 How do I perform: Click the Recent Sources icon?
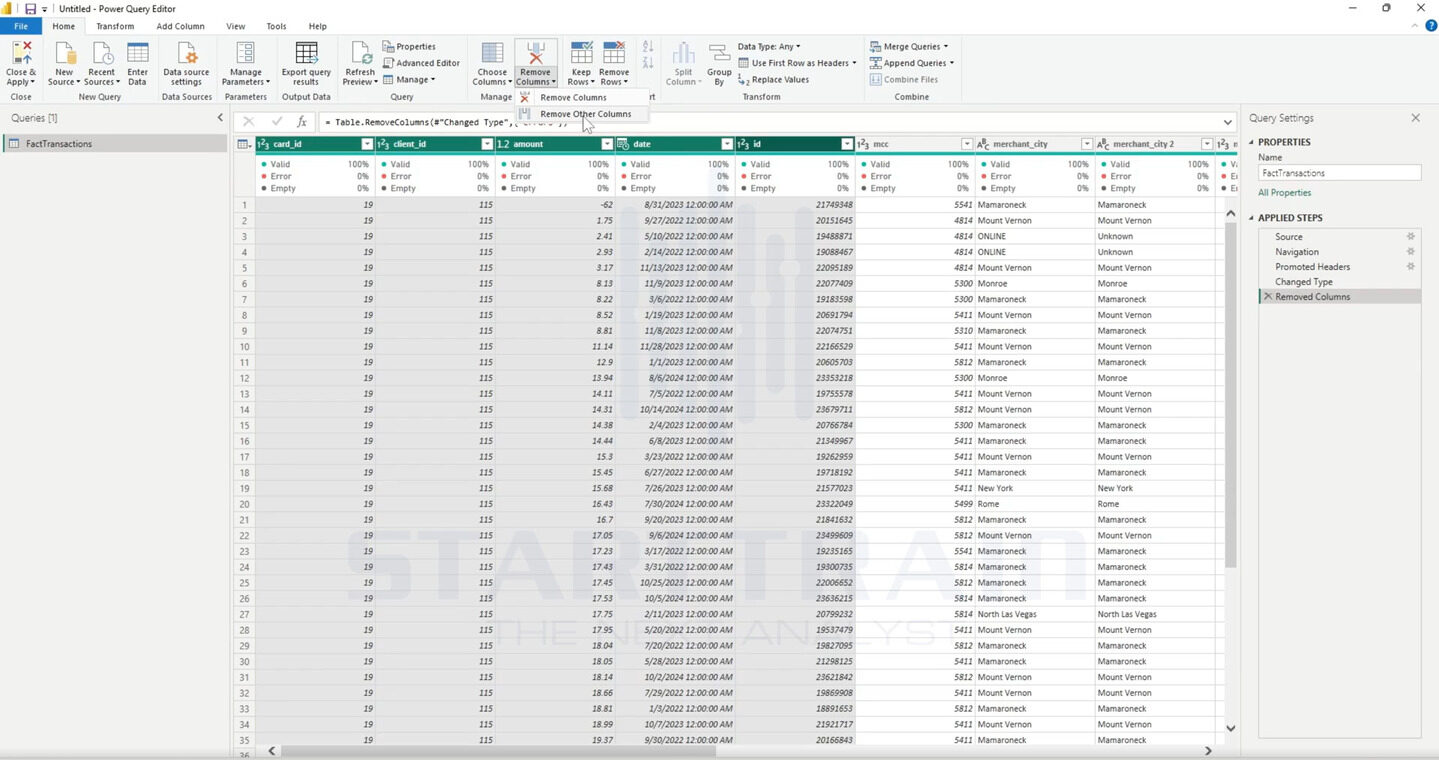102,53
